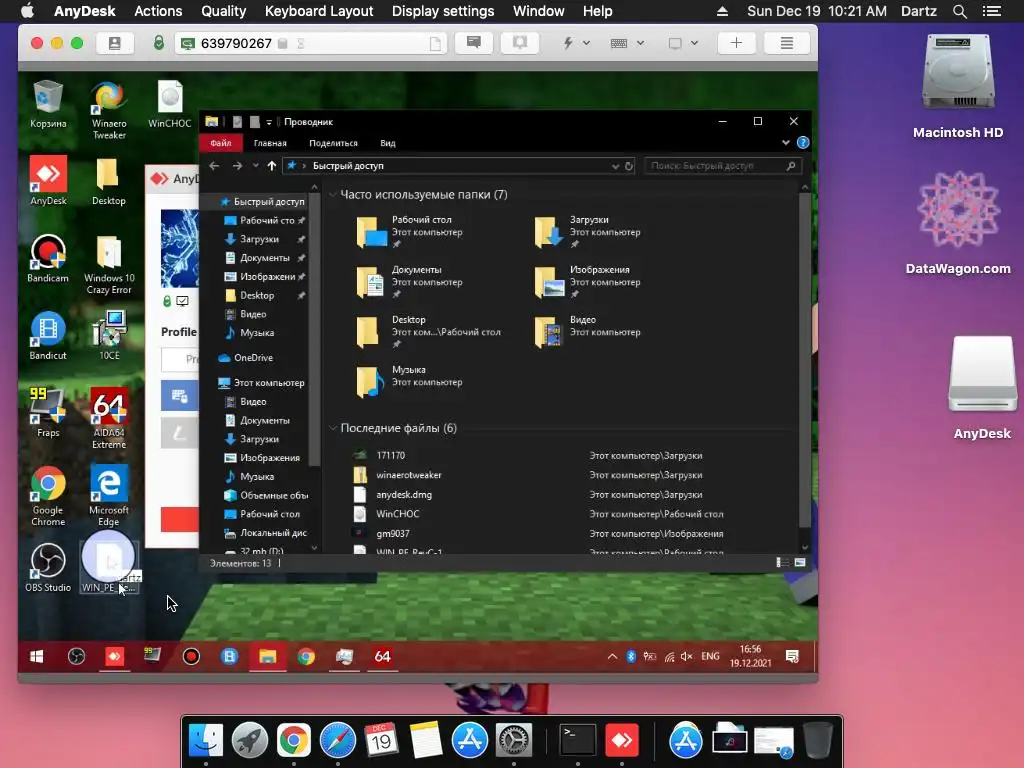Select the Вид ribbon tab
This screenshot has width=1024, height=768.
tap(388, 143)
